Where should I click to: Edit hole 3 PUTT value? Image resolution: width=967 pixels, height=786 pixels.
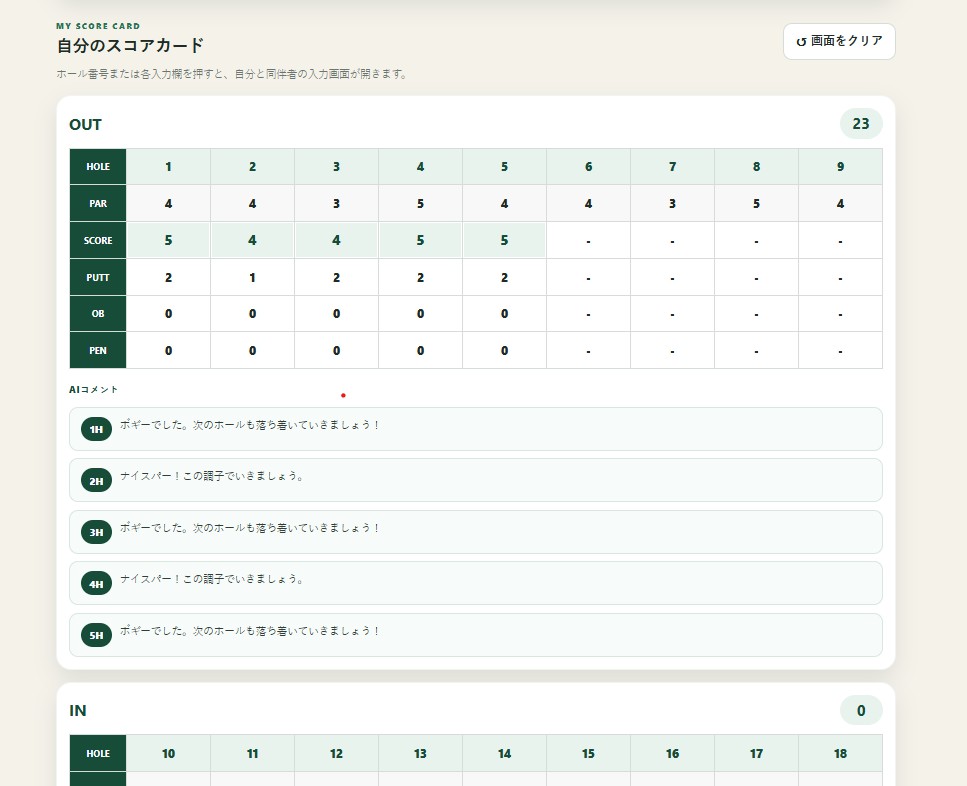coord(336,277)
